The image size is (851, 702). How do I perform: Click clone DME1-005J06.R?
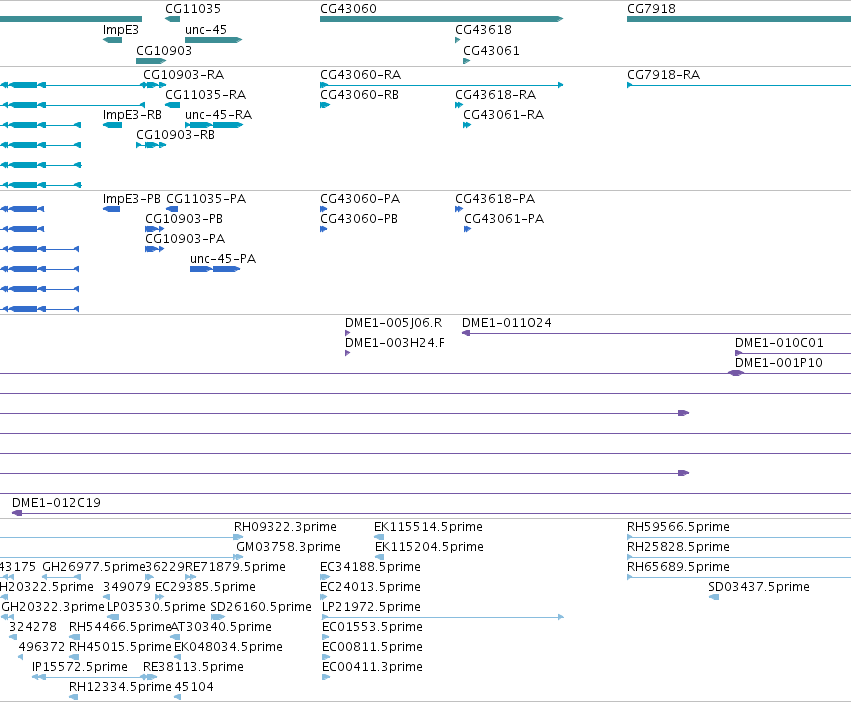393,323
